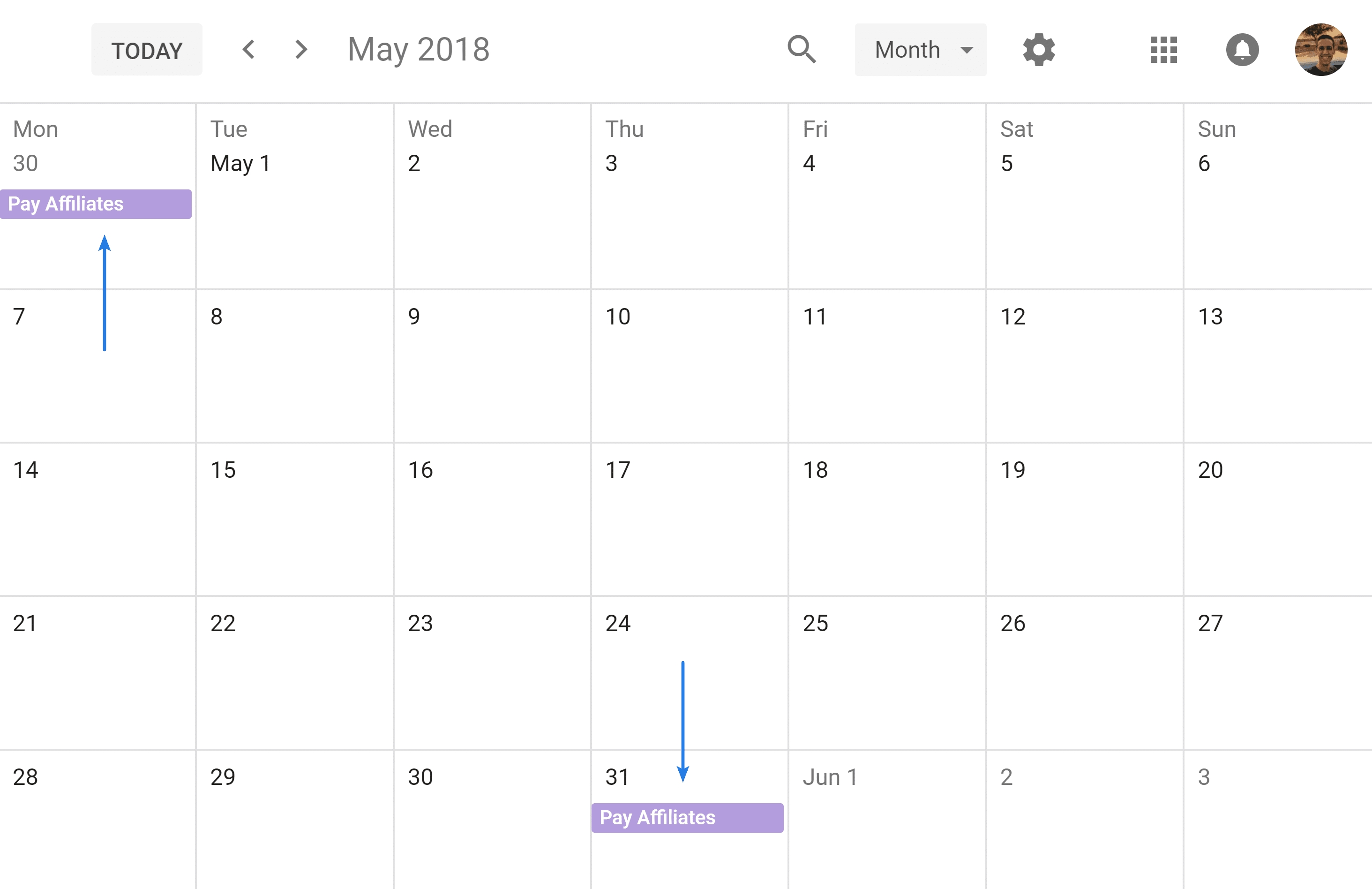The width and height of the screenshot is (1372, 889).
Task: Toggle calendar view between month and week
Action: (x=917, y=48)
